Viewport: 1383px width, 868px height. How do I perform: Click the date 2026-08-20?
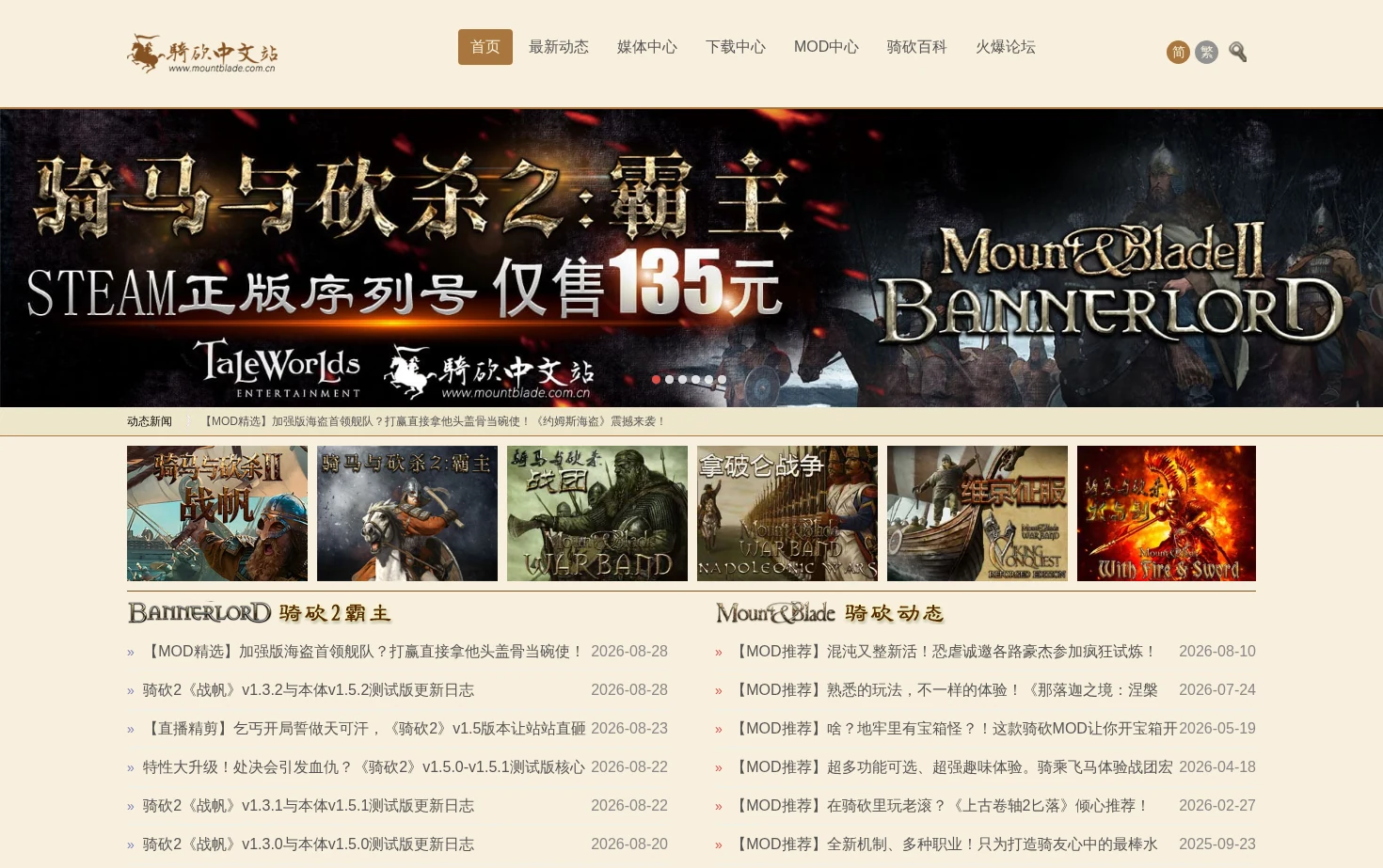click(629, 844)
